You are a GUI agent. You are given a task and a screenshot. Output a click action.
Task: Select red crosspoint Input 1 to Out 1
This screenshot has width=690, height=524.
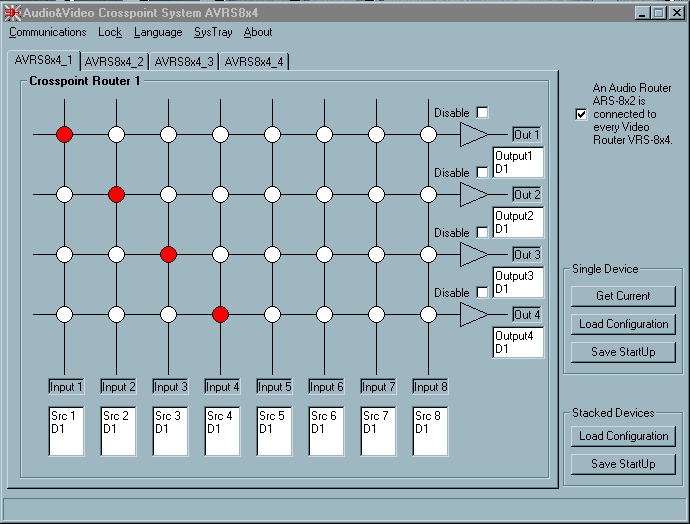point(64,135)
